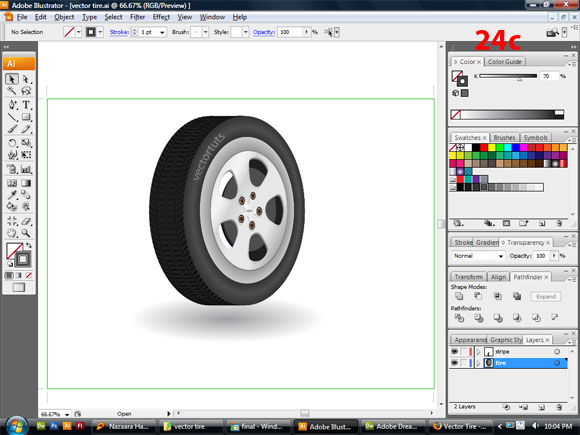The width and height of the screenshot is (580, 435).
Task: Select the Rotate tool
Action: pos(12,143)
